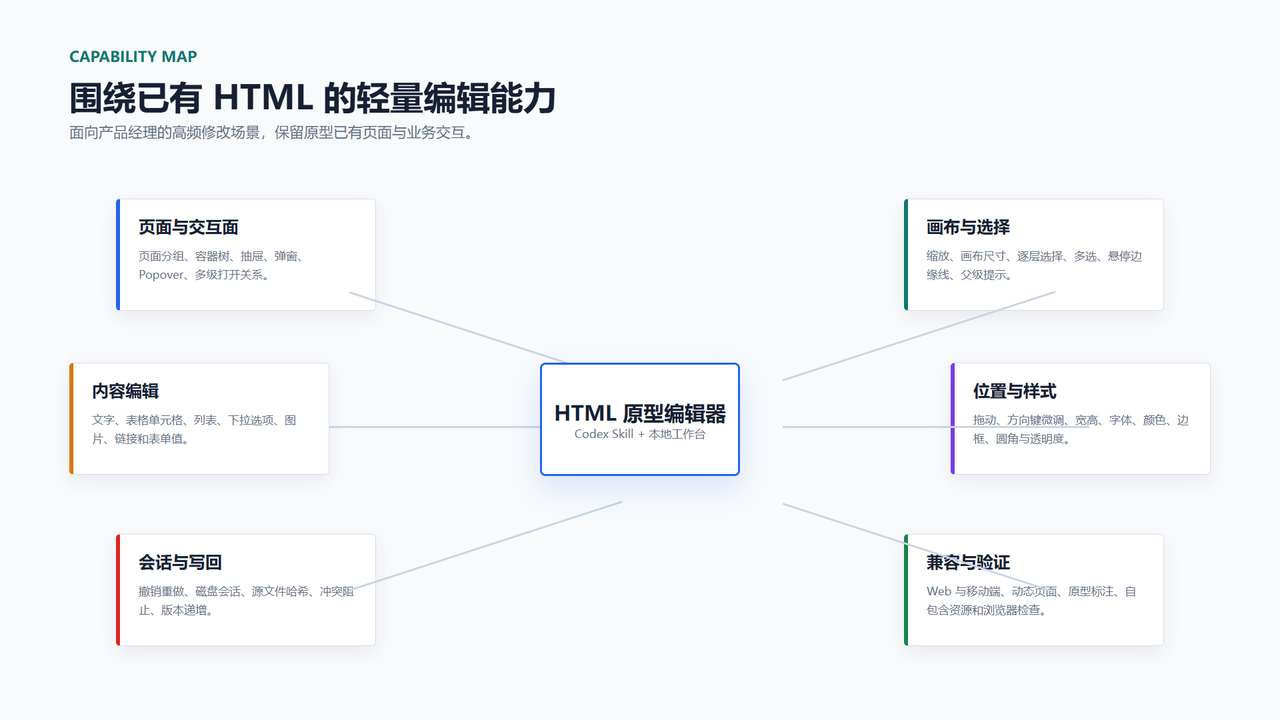Click the Codex Skill + 本地工作台 subtitle
Image resolution: width=1280 pixels, height=720 pixels.
(640, 435)
